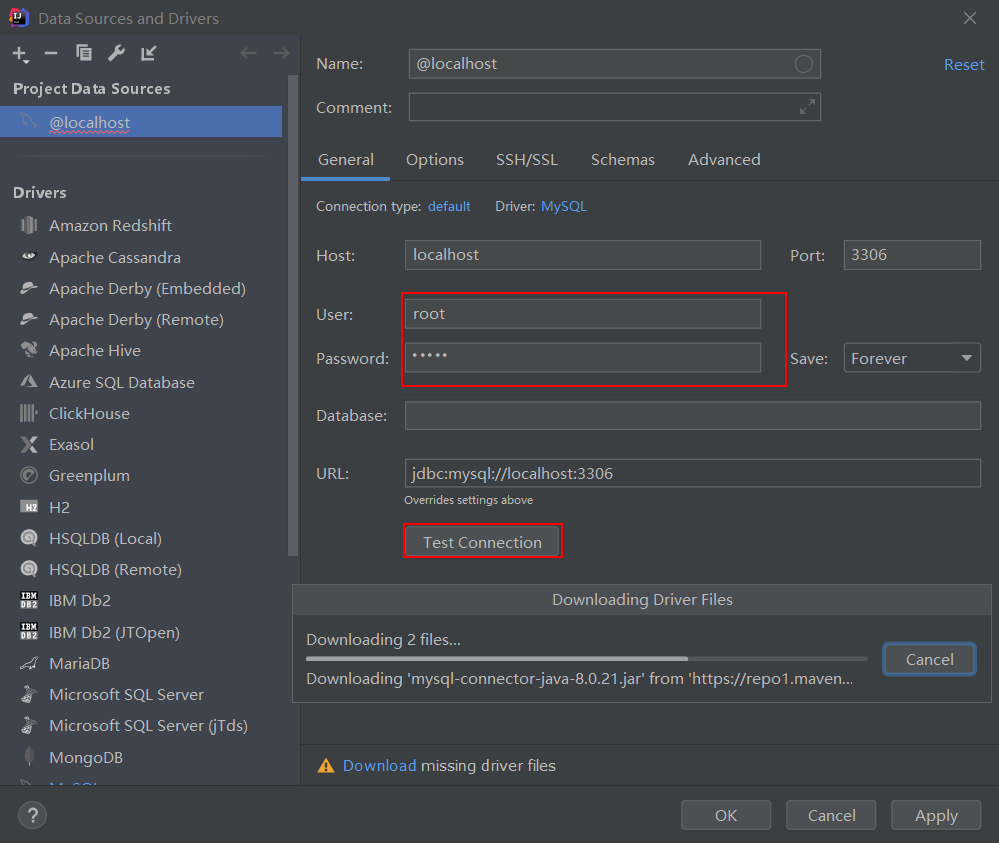Click the MariaDB driver icon
999x843 pixels.
pos(29,663)
